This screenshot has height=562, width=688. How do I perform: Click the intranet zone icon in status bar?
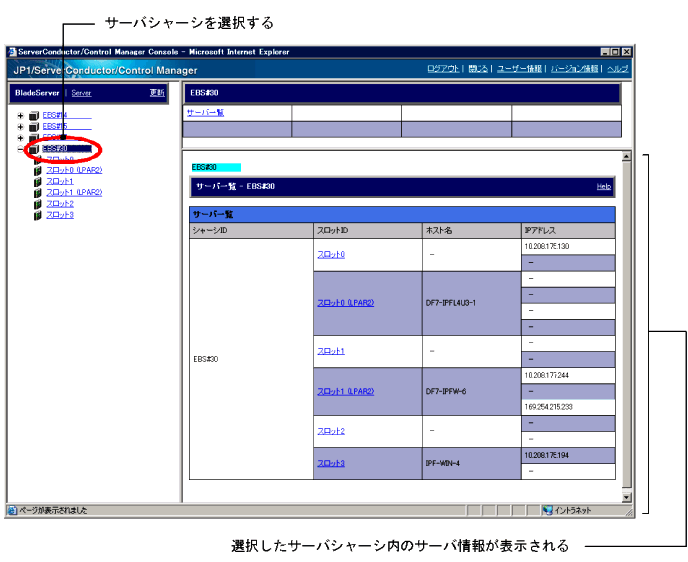coord(547,510)
